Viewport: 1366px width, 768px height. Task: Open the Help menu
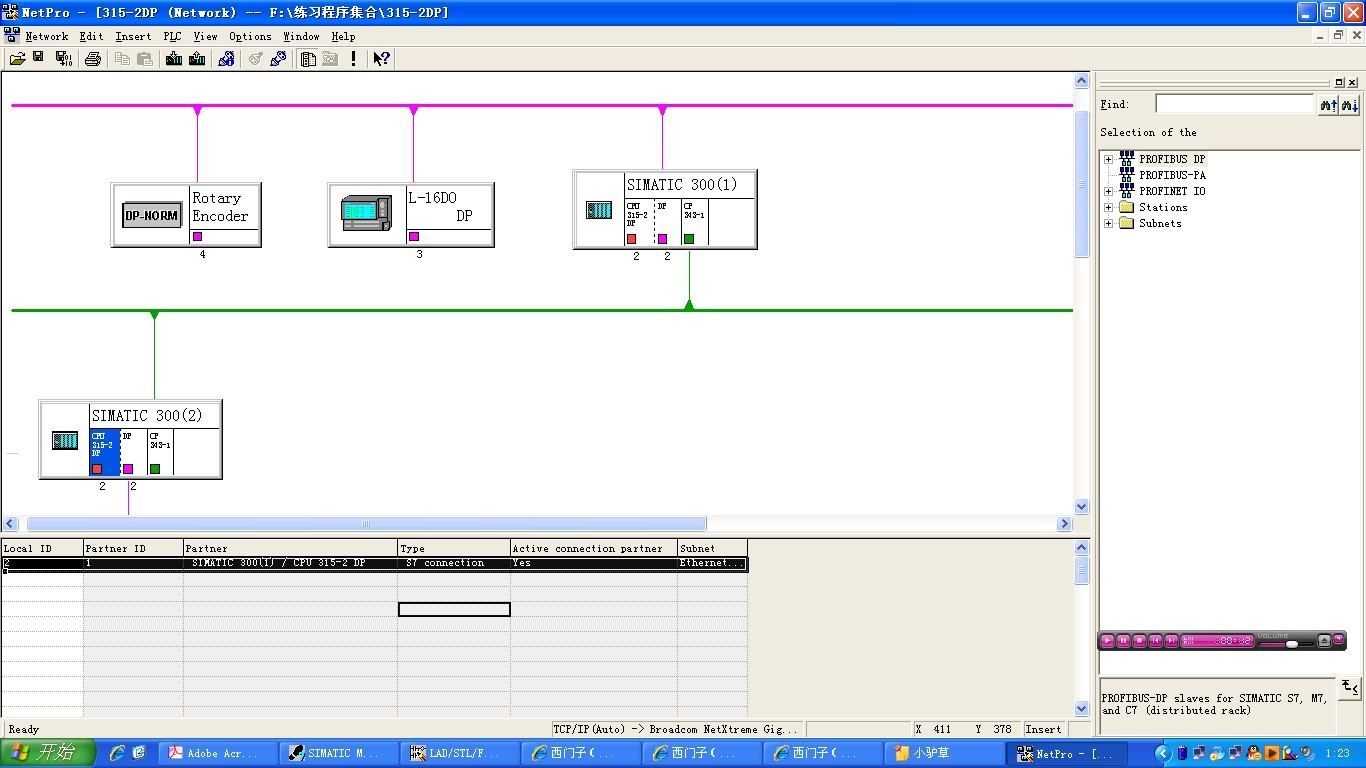343,36
